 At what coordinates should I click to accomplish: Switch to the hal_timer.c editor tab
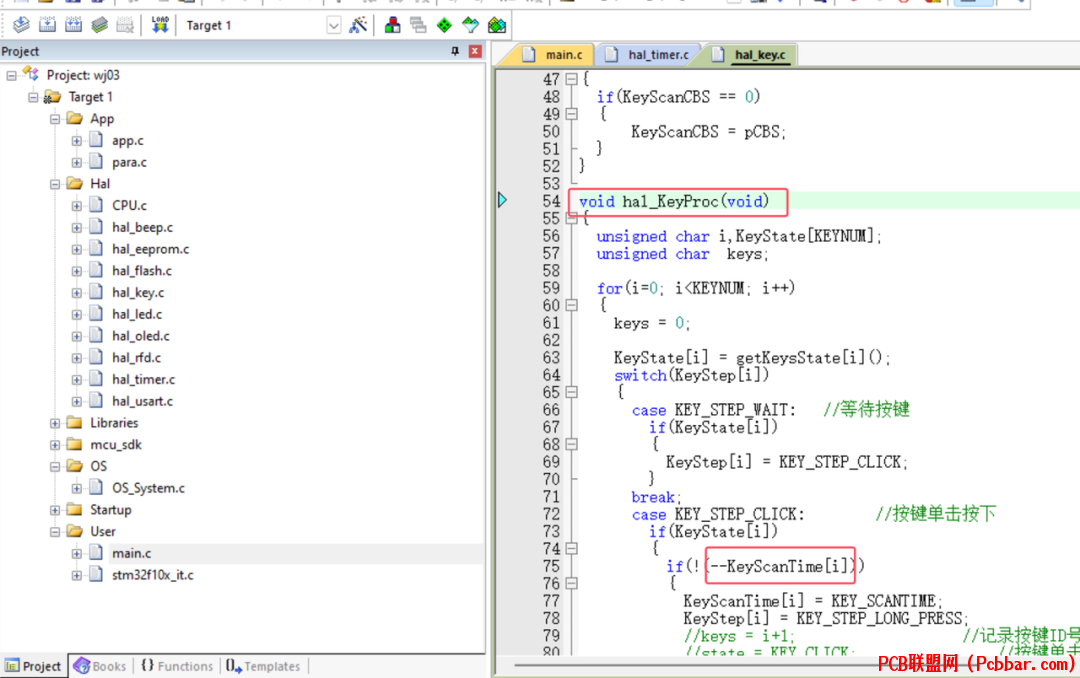(x=650, y=54)
